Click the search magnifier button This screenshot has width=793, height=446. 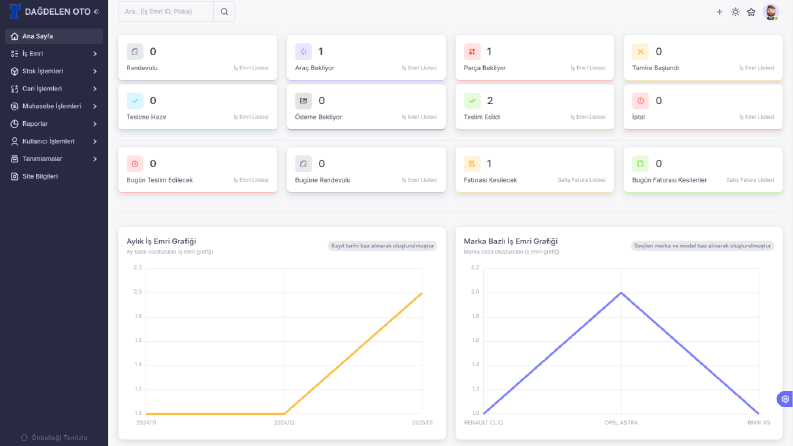(224, 12)
